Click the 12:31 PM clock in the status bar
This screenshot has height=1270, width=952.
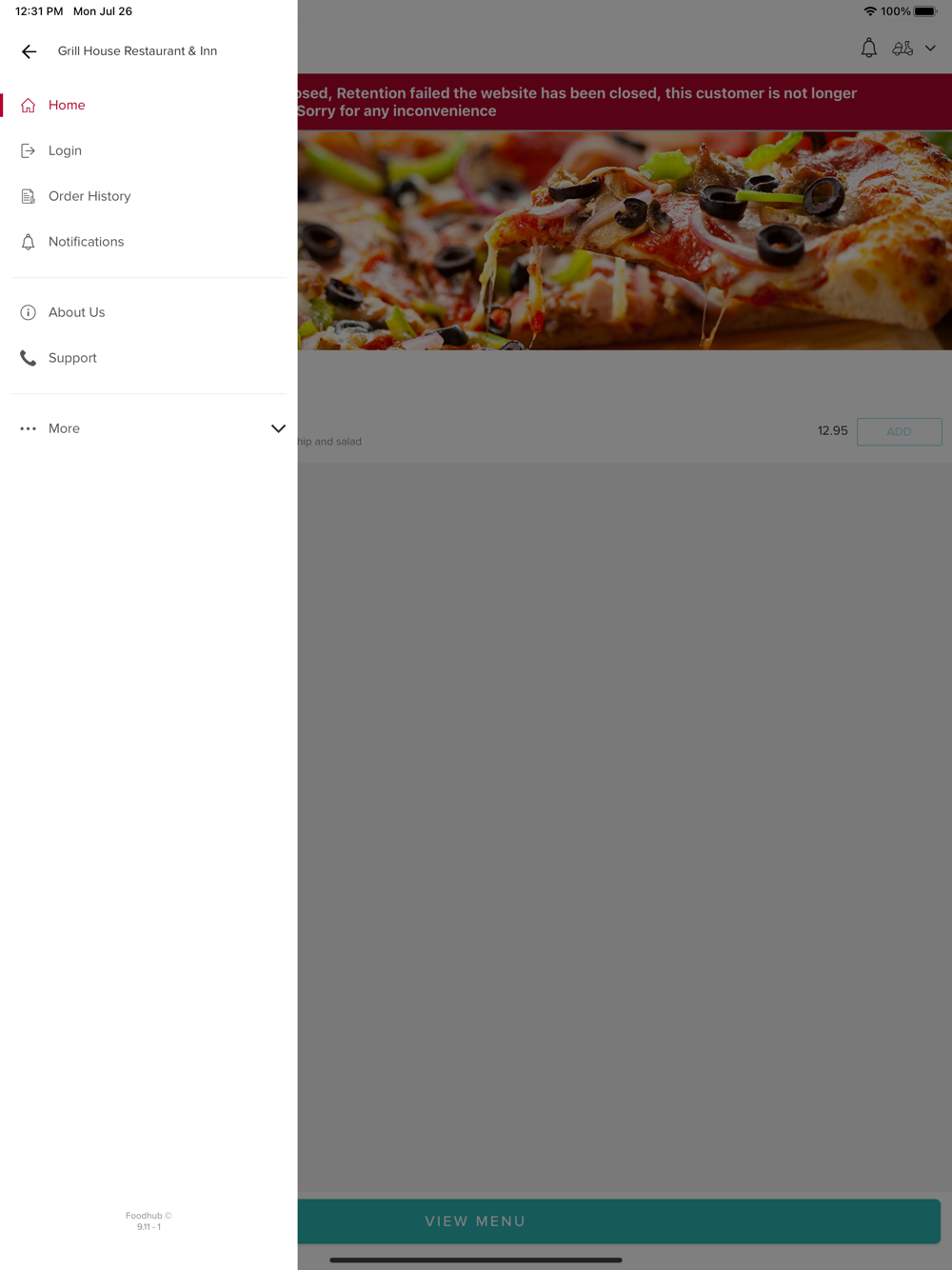[x=39, y=11]
